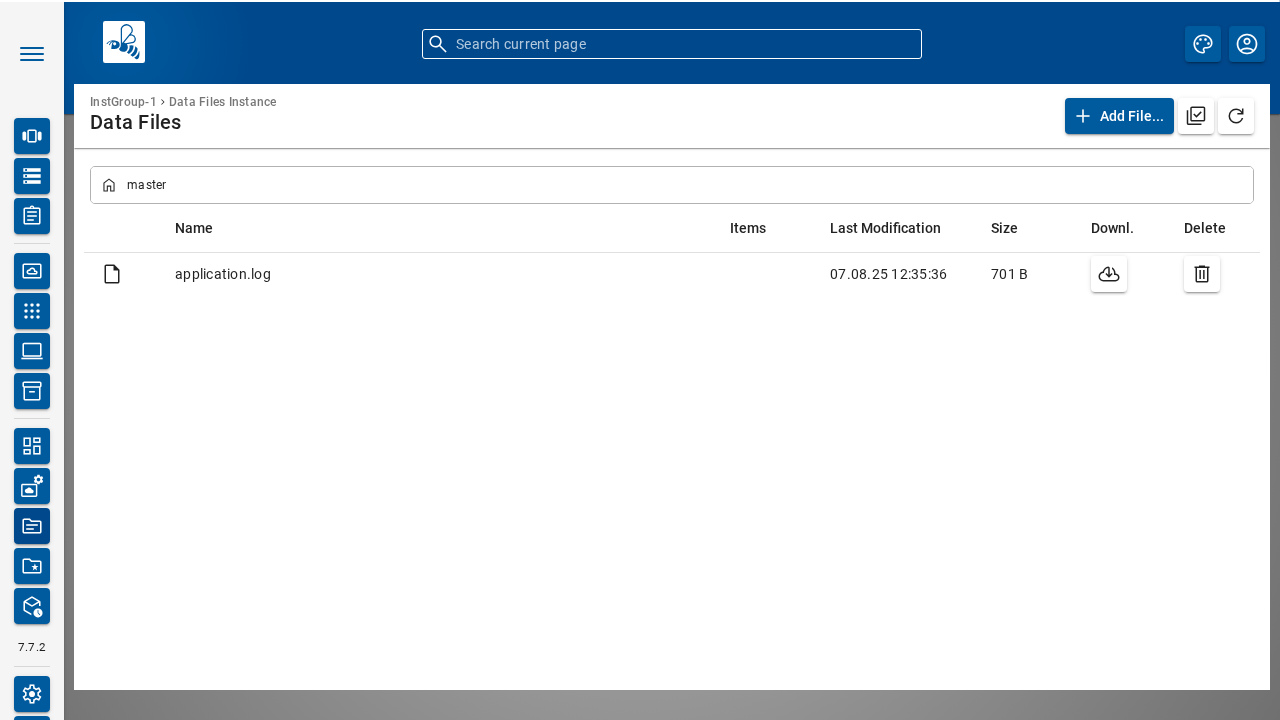Screen dimensions: 1280x720
Task: Select the open folder data files icon
Action: point(32,526)
